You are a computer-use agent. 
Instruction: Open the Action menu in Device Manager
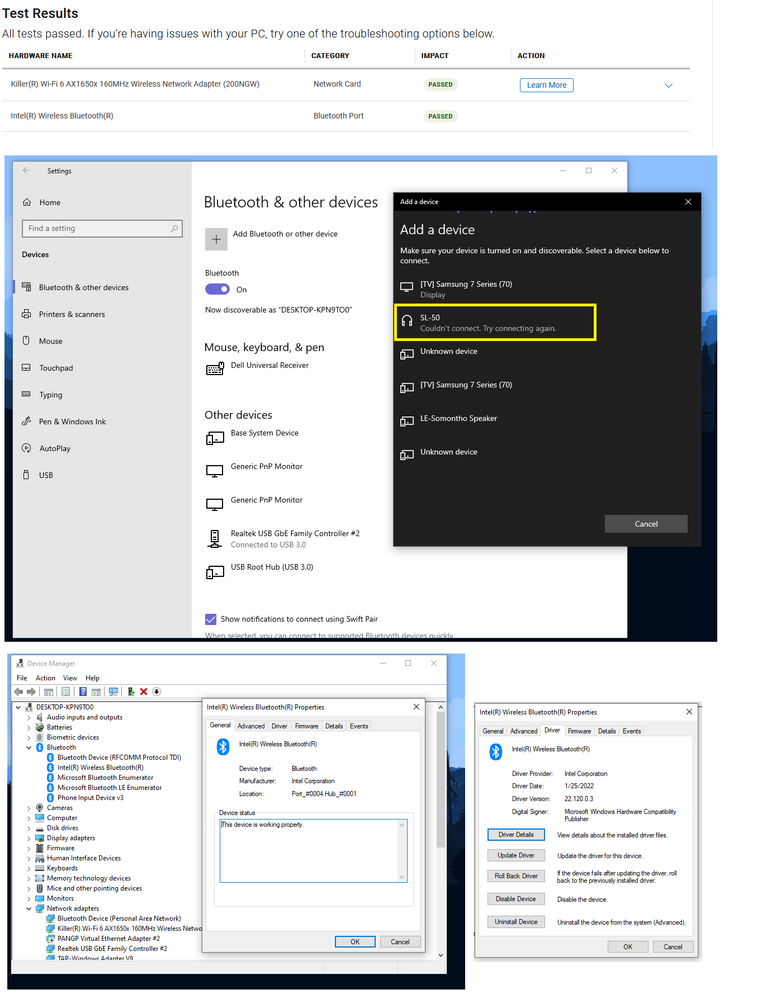pos(46,678)
